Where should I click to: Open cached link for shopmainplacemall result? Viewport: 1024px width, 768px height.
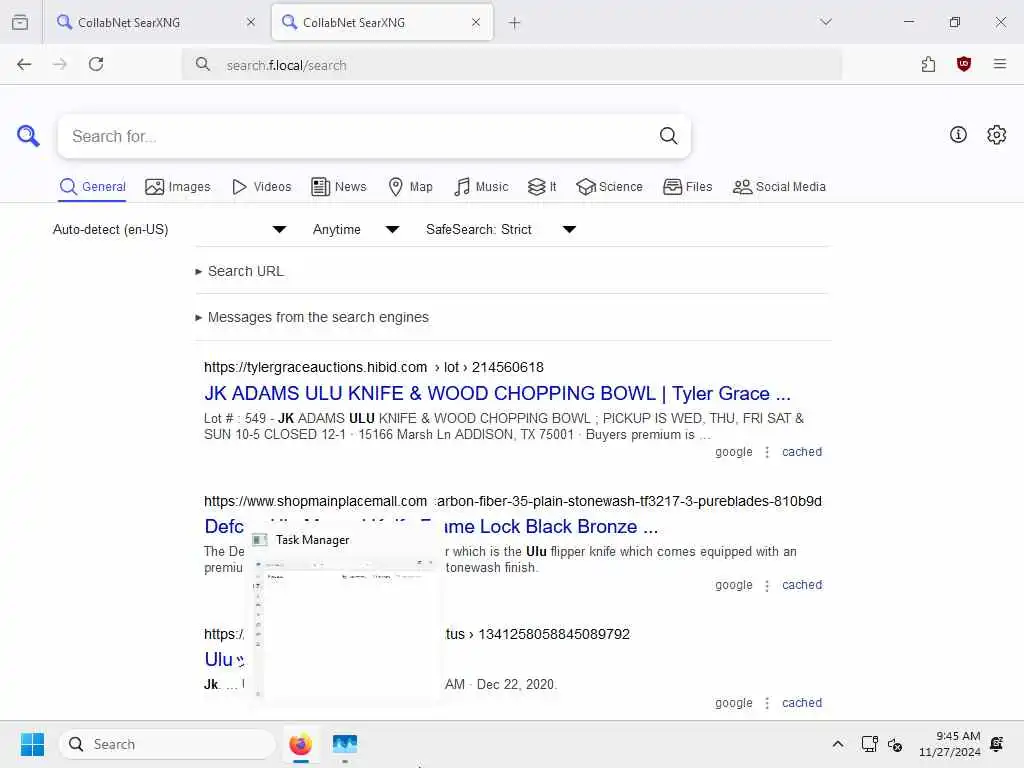point(802,585)
